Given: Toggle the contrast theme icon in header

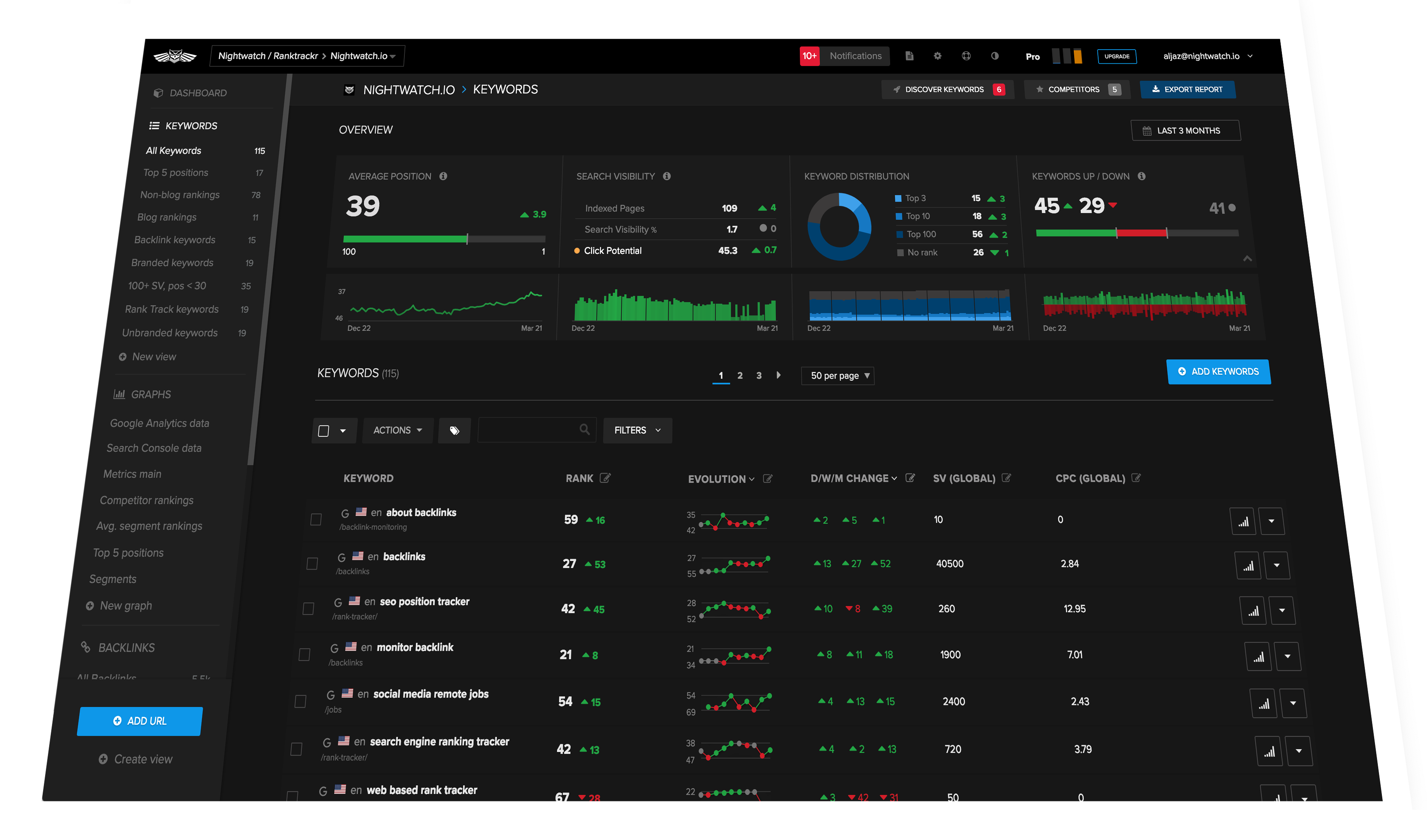Looking at the screenshot, I should pos(995,56).
